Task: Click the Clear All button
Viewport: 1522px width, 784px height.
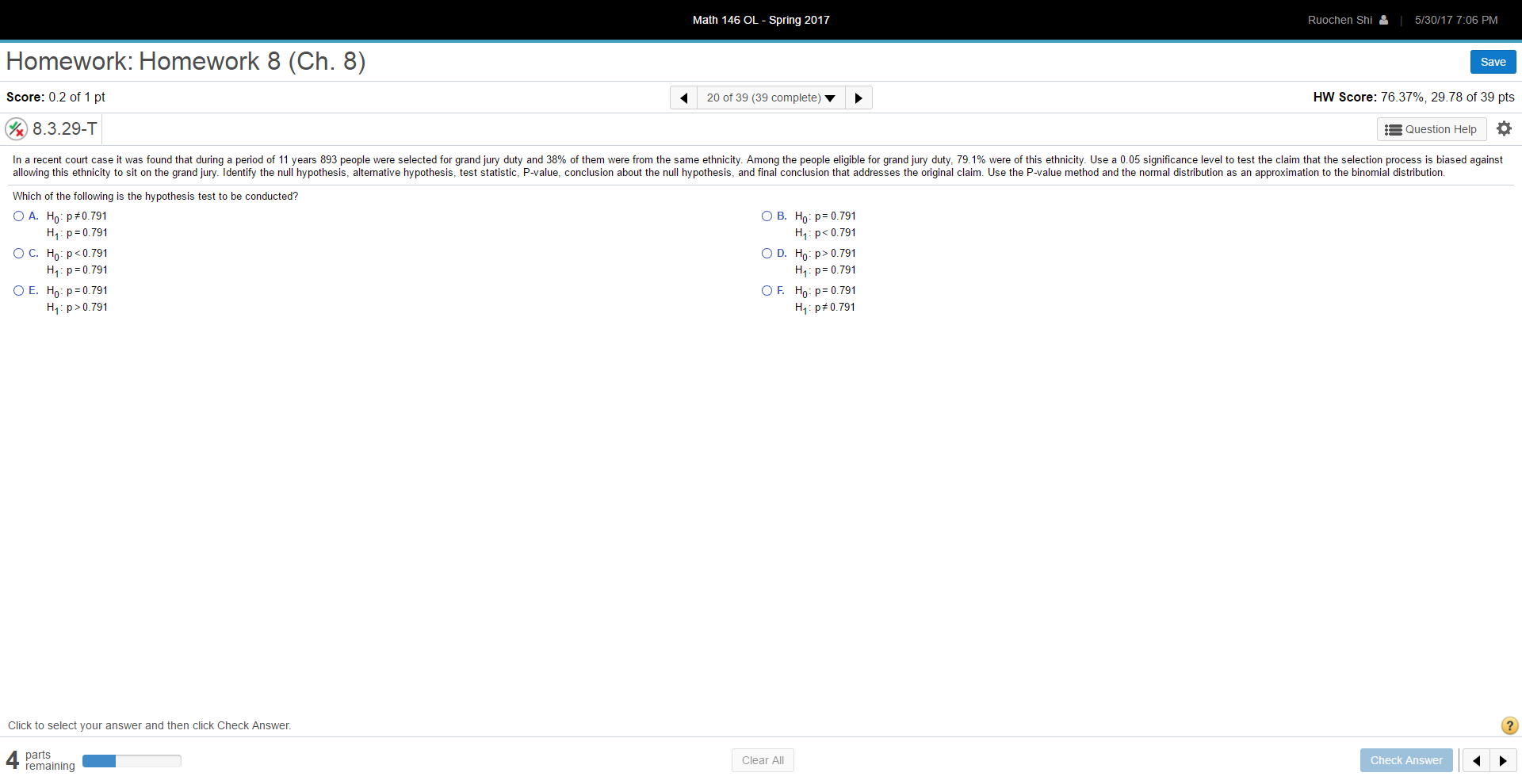Action: [x=761, y=760]
